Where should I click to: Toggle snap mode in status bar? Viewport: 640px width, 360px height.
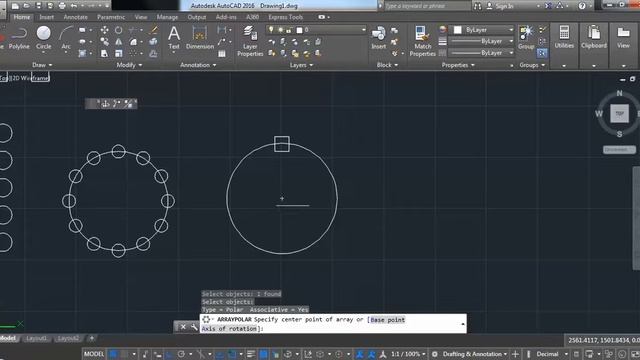tap(124, 354)
